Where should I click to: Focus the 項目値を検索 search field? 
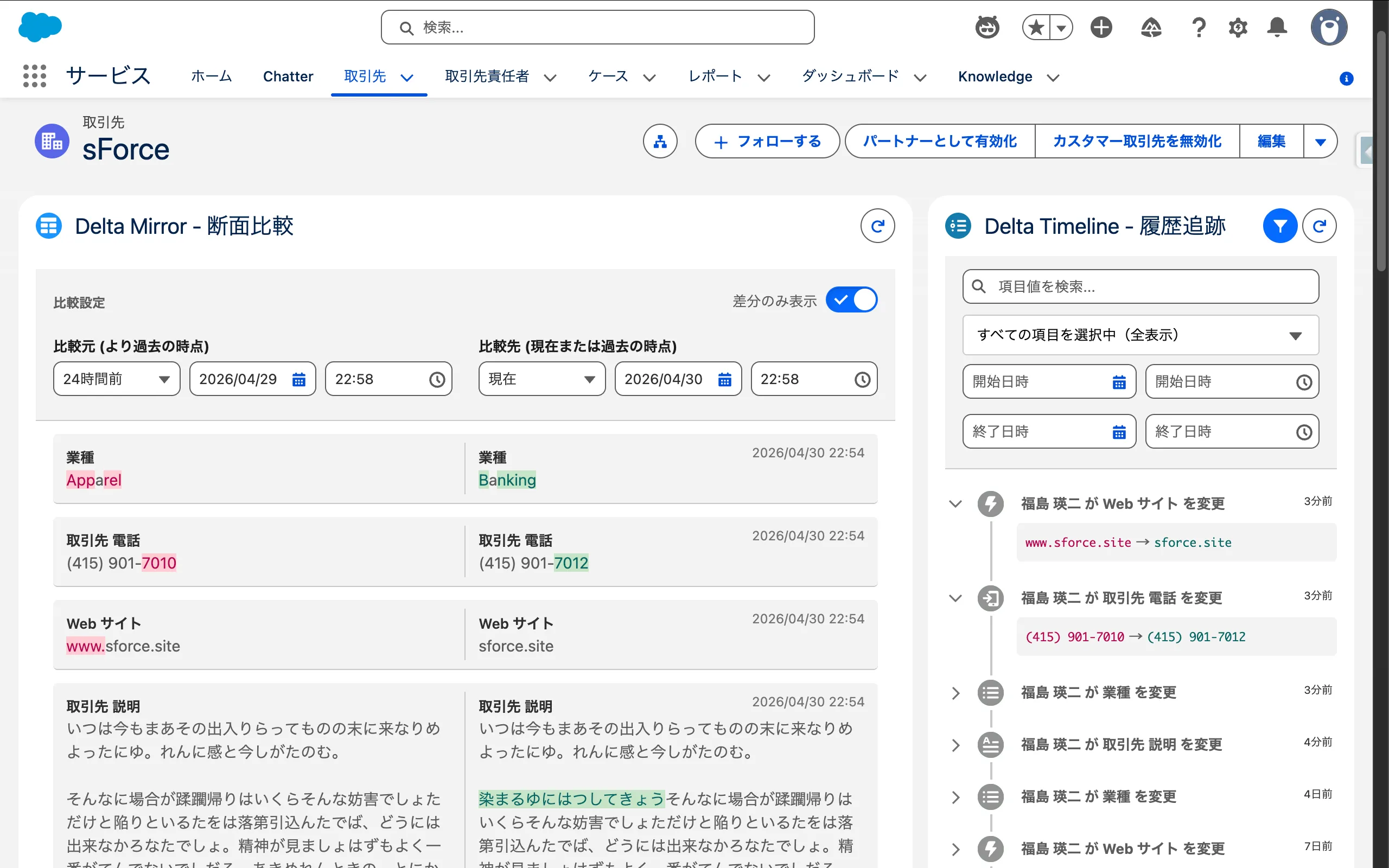[x=1140, y=286]
